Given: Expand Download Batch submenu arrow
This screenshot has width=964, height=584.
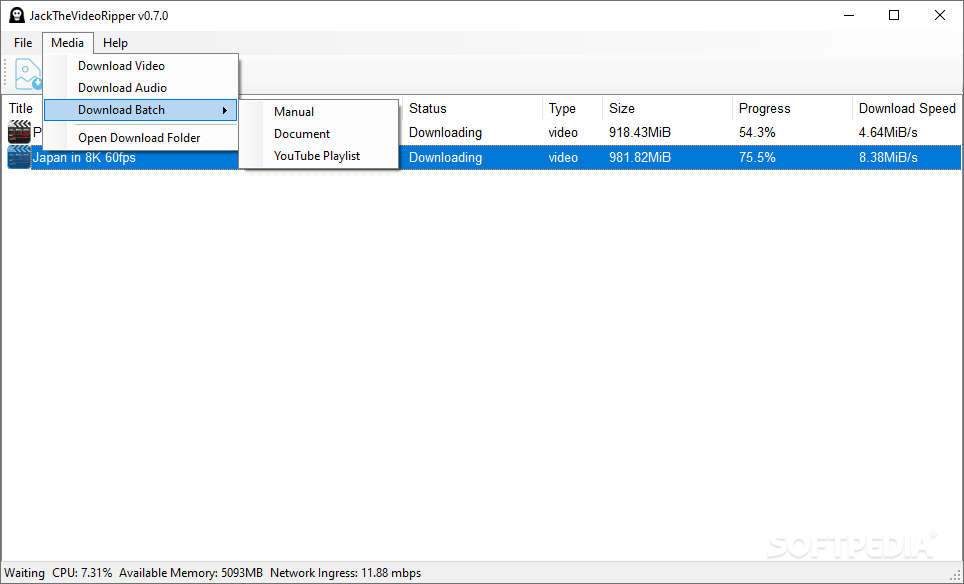Looking at the screenshot, I should click(225, 110).
